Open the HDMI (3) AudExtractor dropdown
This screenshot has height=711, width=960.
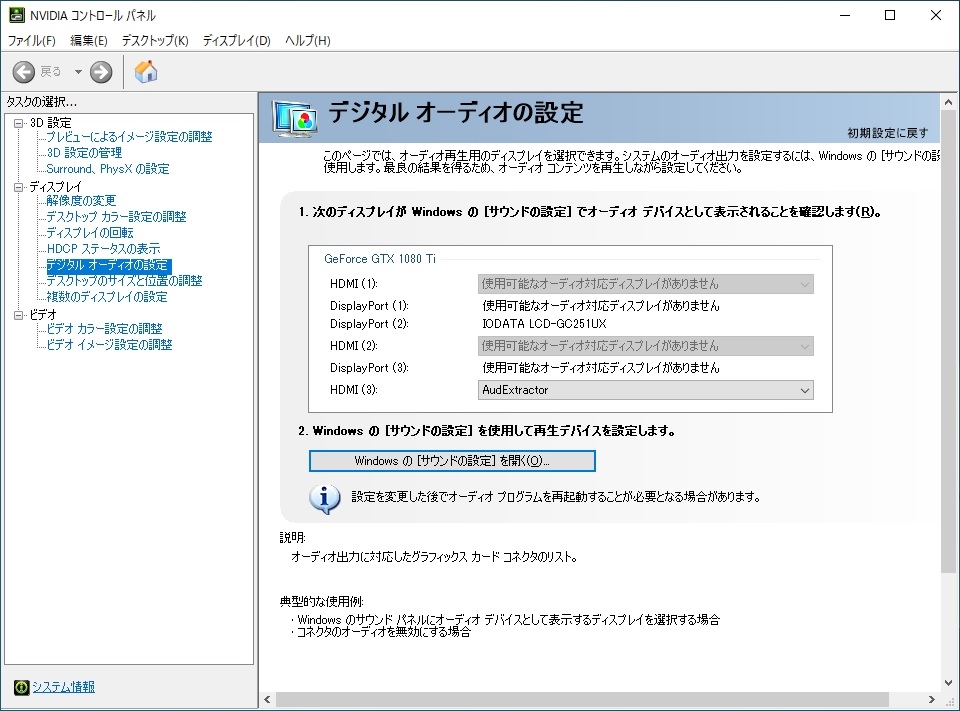click(x=645, y=390)
